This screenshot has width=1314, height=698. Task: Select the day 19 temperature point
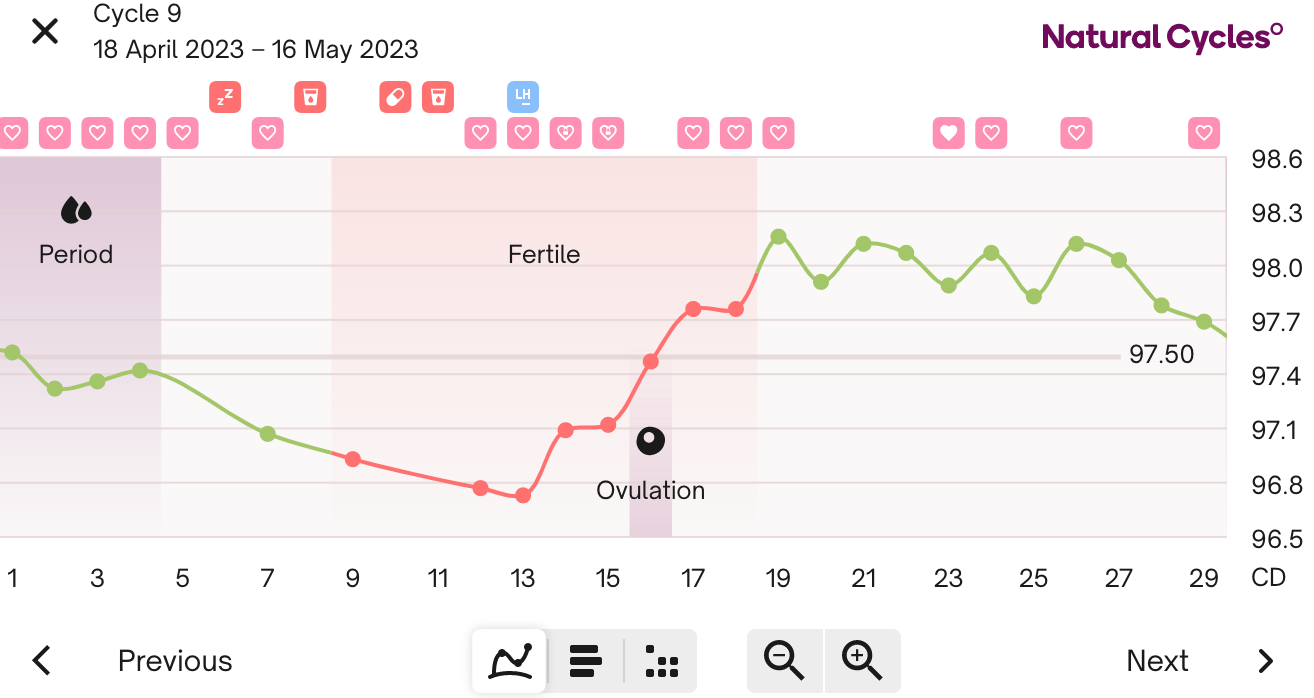click(778, 237)
